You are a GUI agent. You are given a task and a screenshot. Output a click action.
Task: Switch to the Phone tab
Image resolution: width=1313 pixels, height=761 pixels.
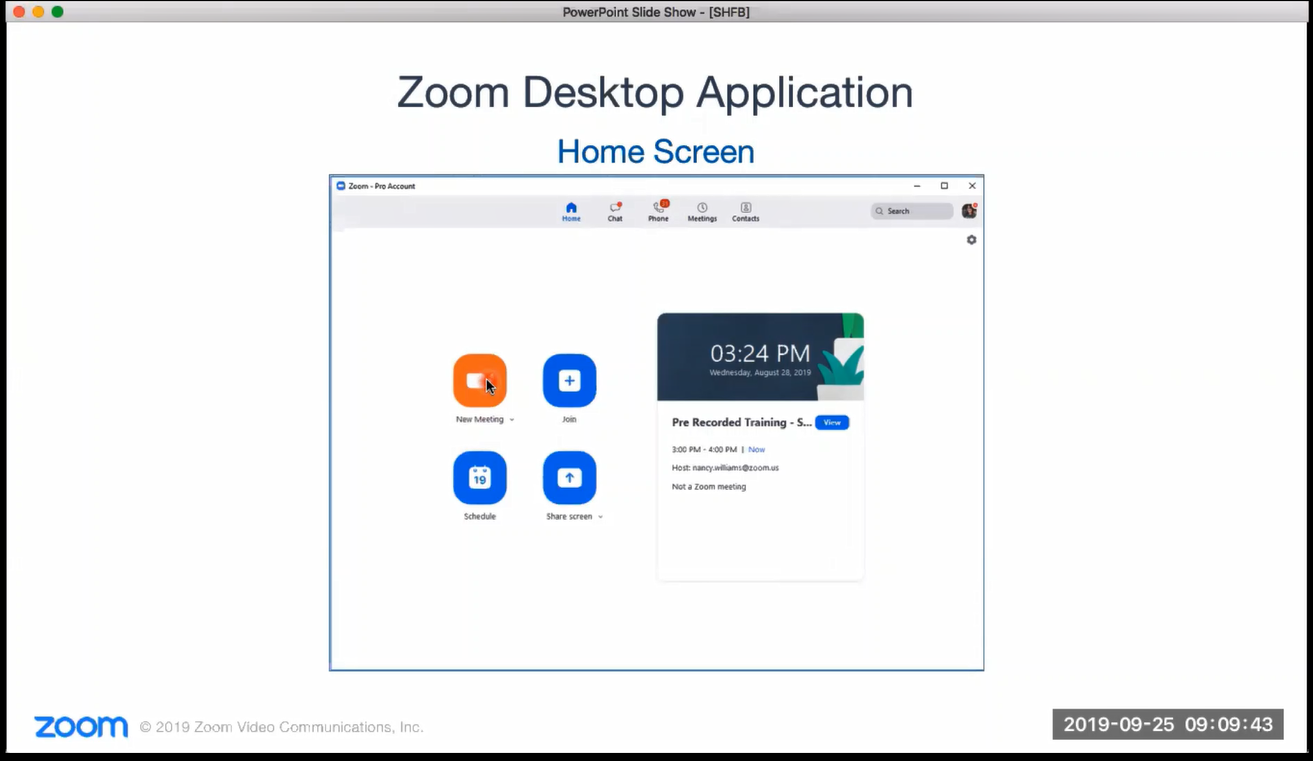658,212
